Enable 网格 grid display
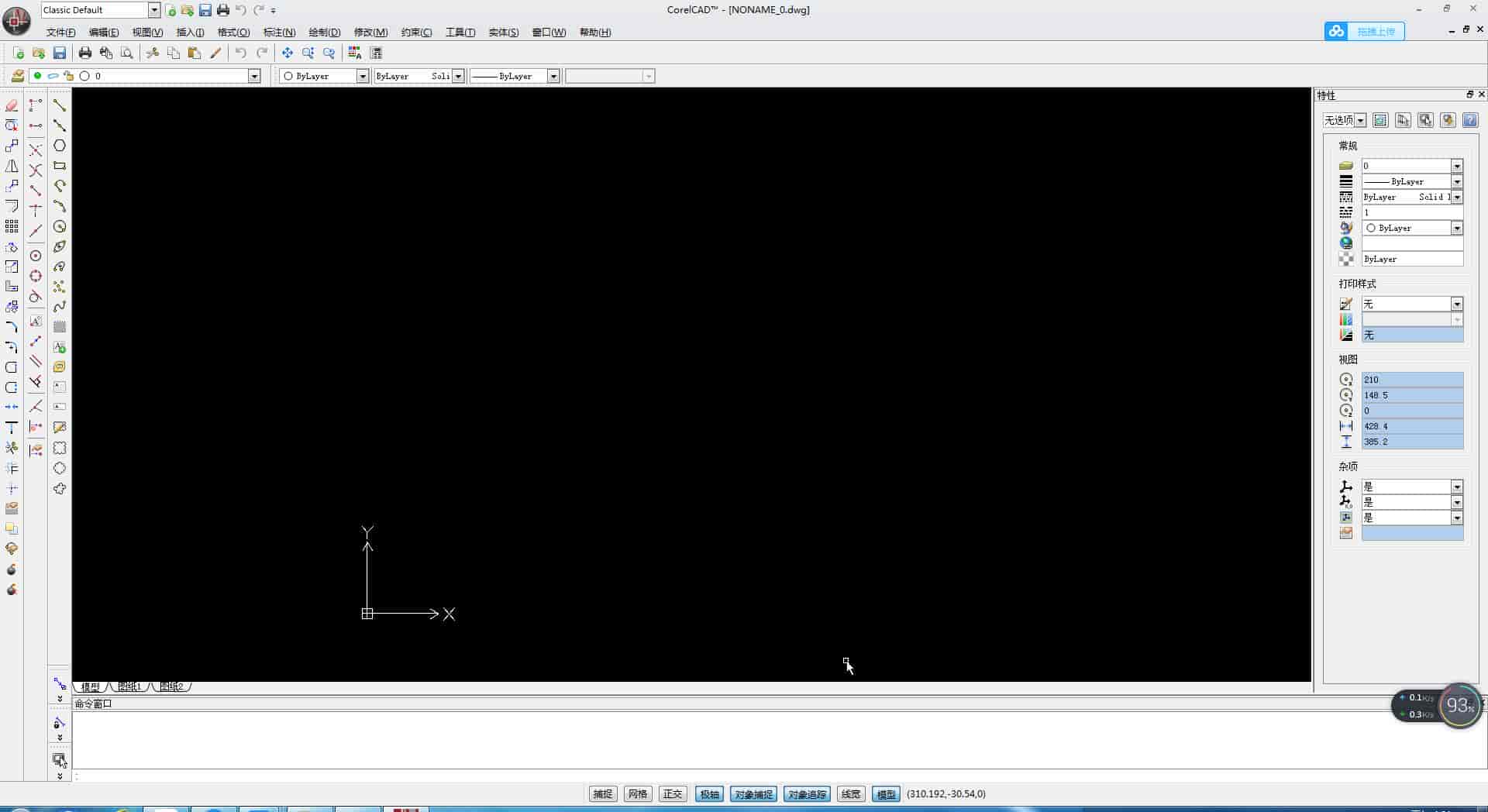Image resolution: width=1488 pixels, height=812 pixels. [638, 793]
